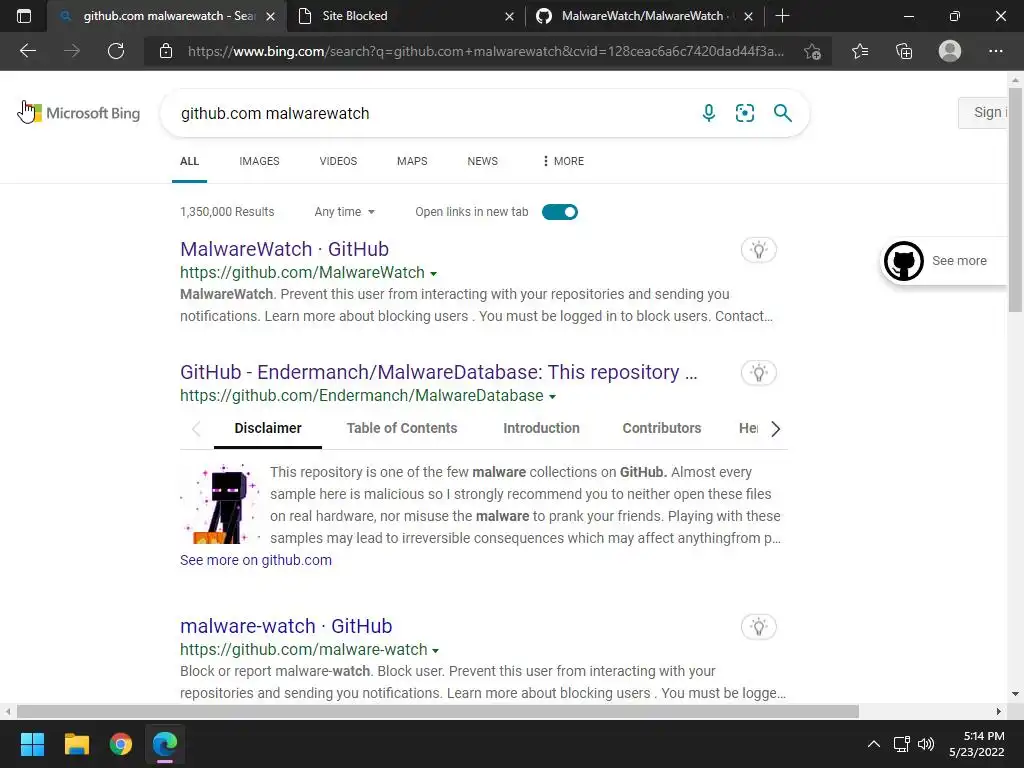Open the MalwareWatch · GitHub result link

(x=285, y=249)
